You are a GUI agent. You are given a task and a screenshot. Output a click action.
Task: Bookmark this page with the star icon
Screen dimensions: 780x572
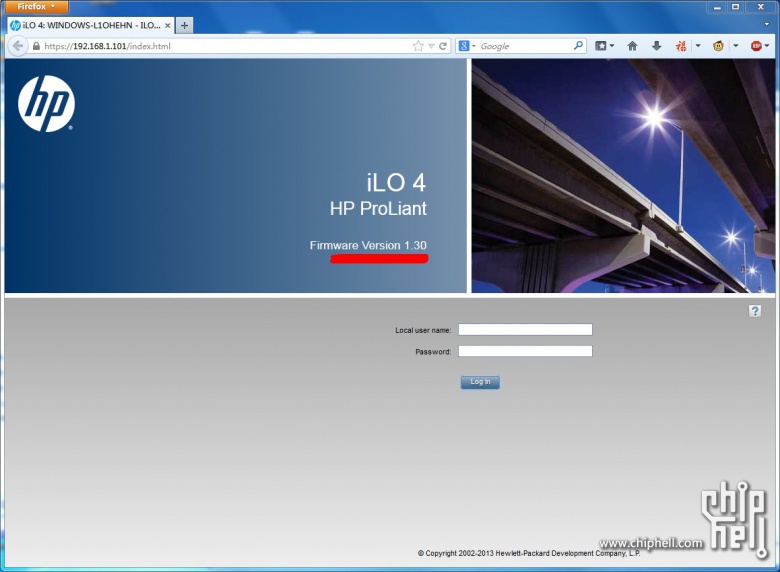pyautogui.click(x=418, y=46)
